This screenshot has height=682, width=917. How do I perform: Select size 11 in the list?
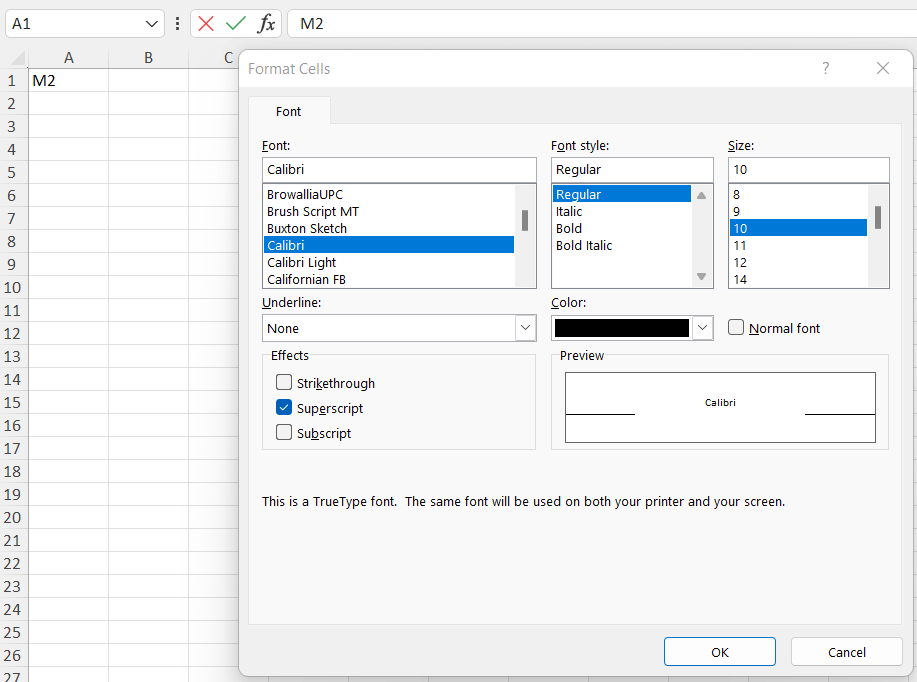click(798, 245)
